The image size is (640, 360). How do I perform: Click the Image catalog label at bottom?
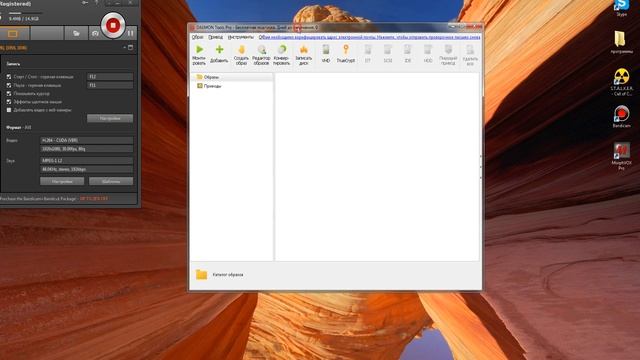[x=228, y=275]
